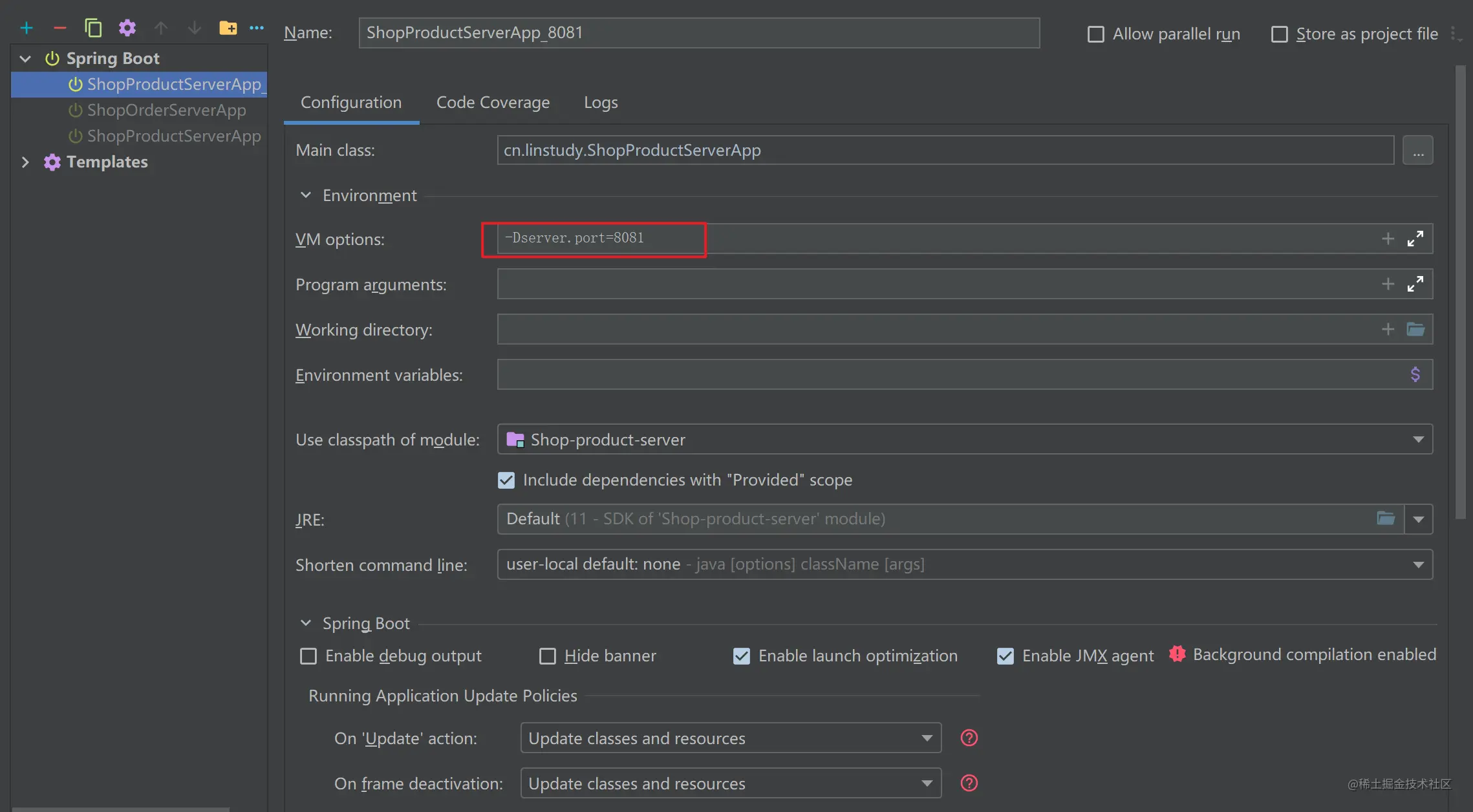Move configuration down arrow
1473x812 pixels.
194,28
